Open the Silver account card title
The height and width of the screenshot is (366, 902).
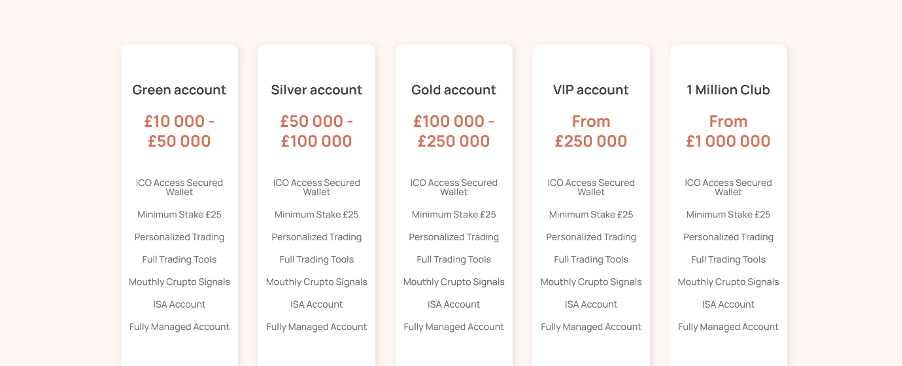pos(316,90)
